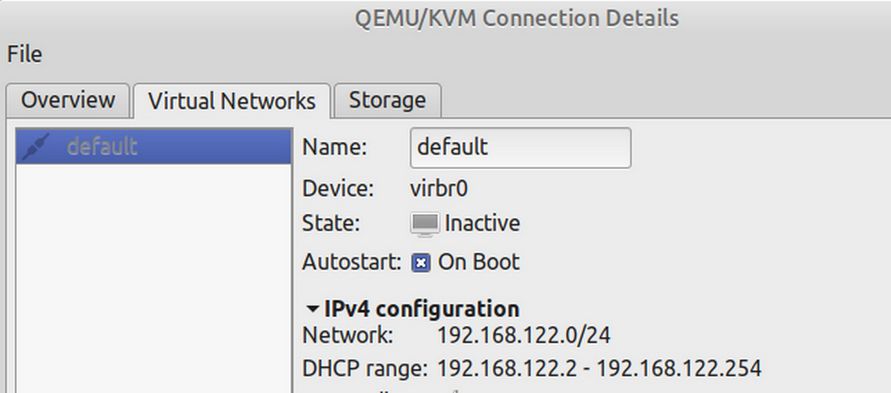Click into the network Name field
This screenshot has height=393, width=891.
[x=520, y=148]
